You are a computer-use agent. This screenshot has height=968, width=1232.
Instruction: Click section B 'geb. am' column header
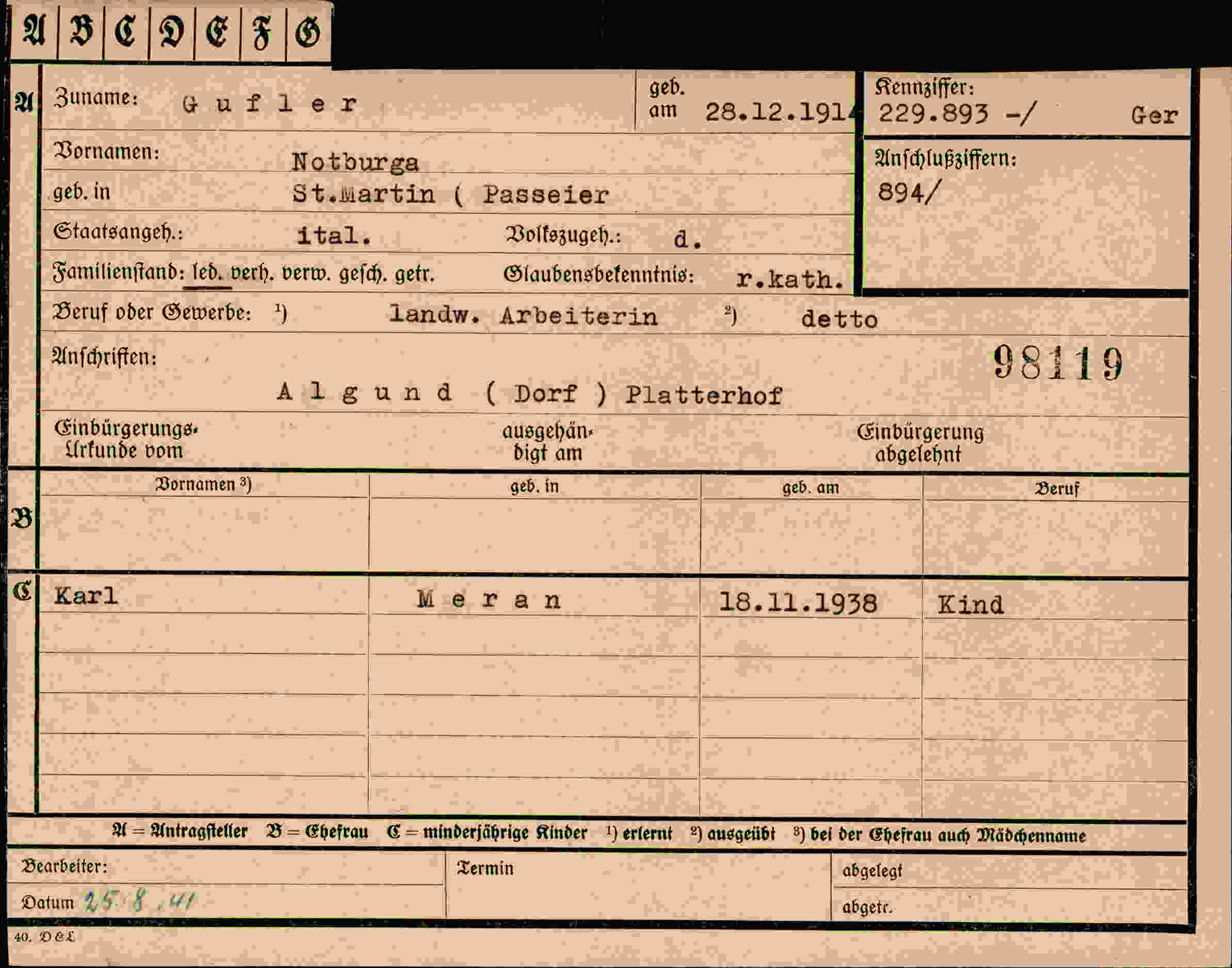pos(810,488)
